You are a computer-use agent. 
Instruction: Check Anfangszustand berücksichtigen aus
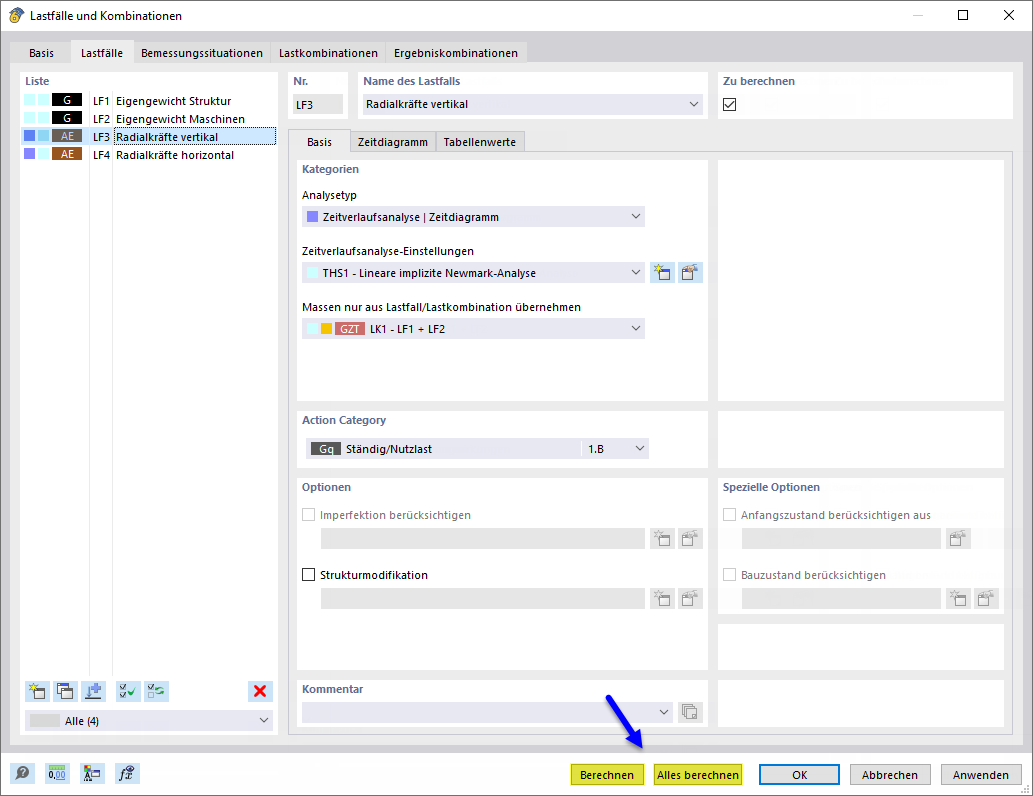(729, 515)
